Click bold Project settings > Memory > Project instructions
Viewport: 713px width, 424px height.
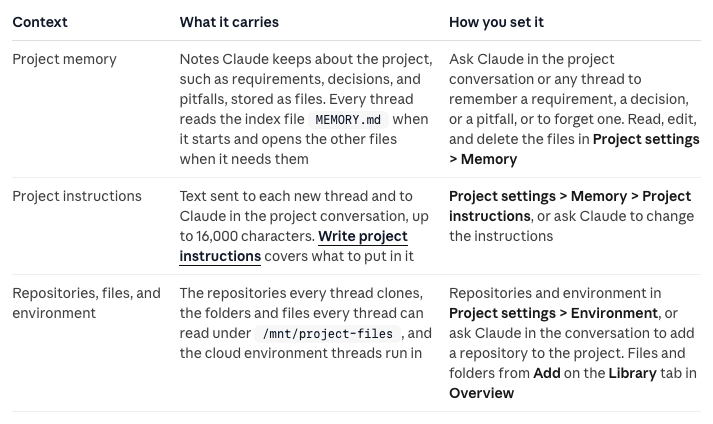pos(570,206)
